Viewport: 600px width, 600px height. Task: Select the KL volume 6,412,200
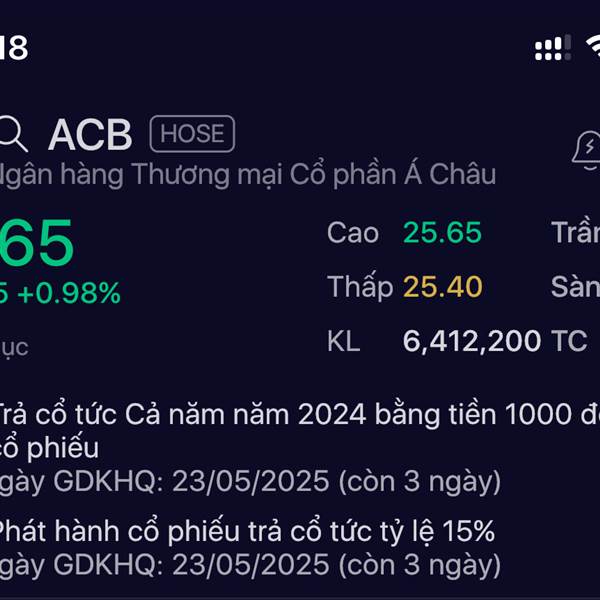tap(471, 341)
